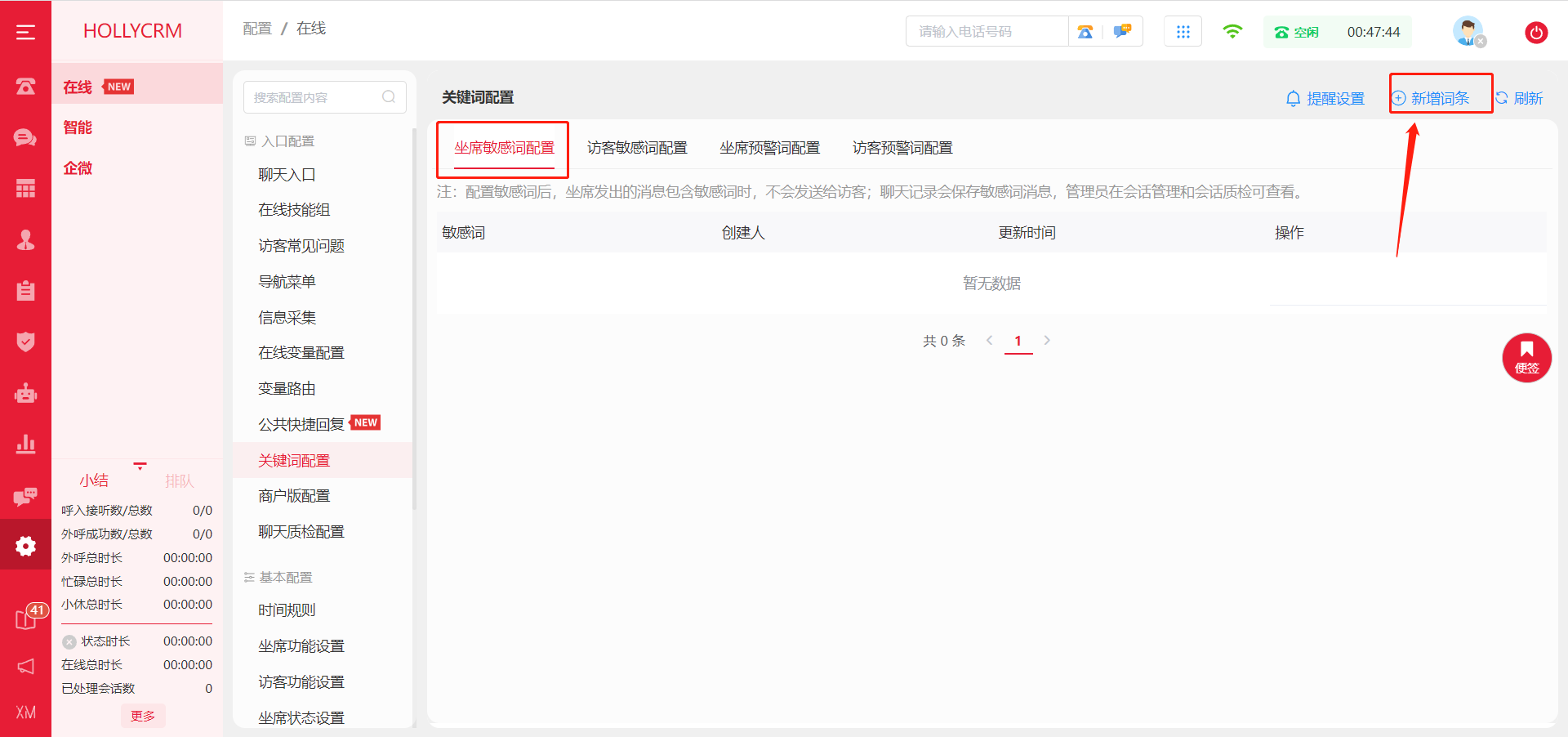This screenshot has width=1568, height=737.
Task: Switch to 小结 stats tab
Action: tap(94, 480)
